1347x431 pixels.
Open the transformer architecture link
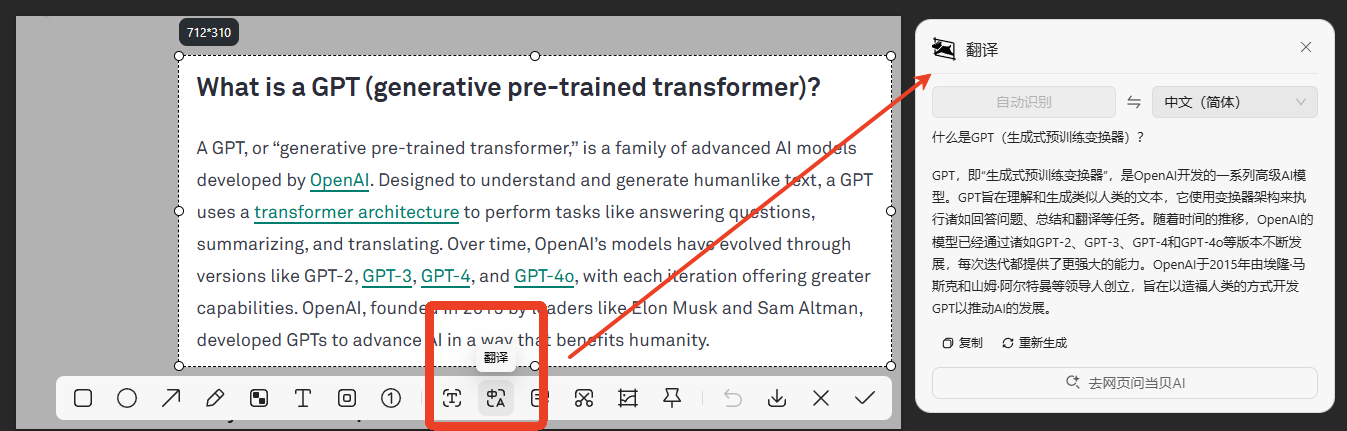click(356, 213)
